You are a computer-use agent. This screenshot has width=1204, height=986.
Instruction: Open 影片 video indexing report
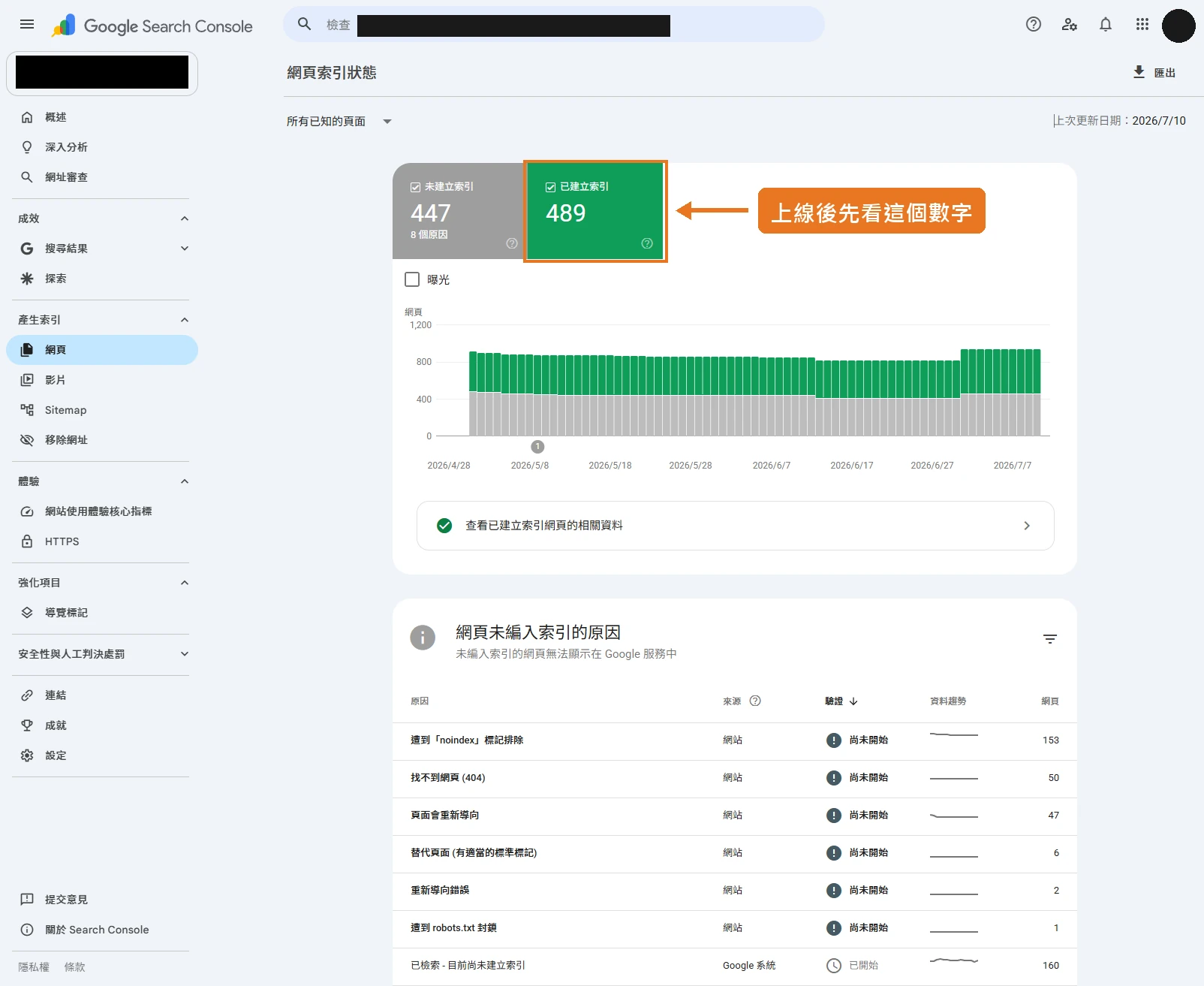click(102, 380)
